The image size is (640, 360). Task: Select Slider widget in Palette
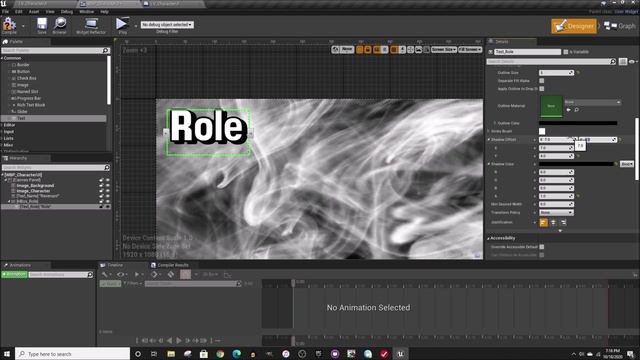(x=22, y=111)
